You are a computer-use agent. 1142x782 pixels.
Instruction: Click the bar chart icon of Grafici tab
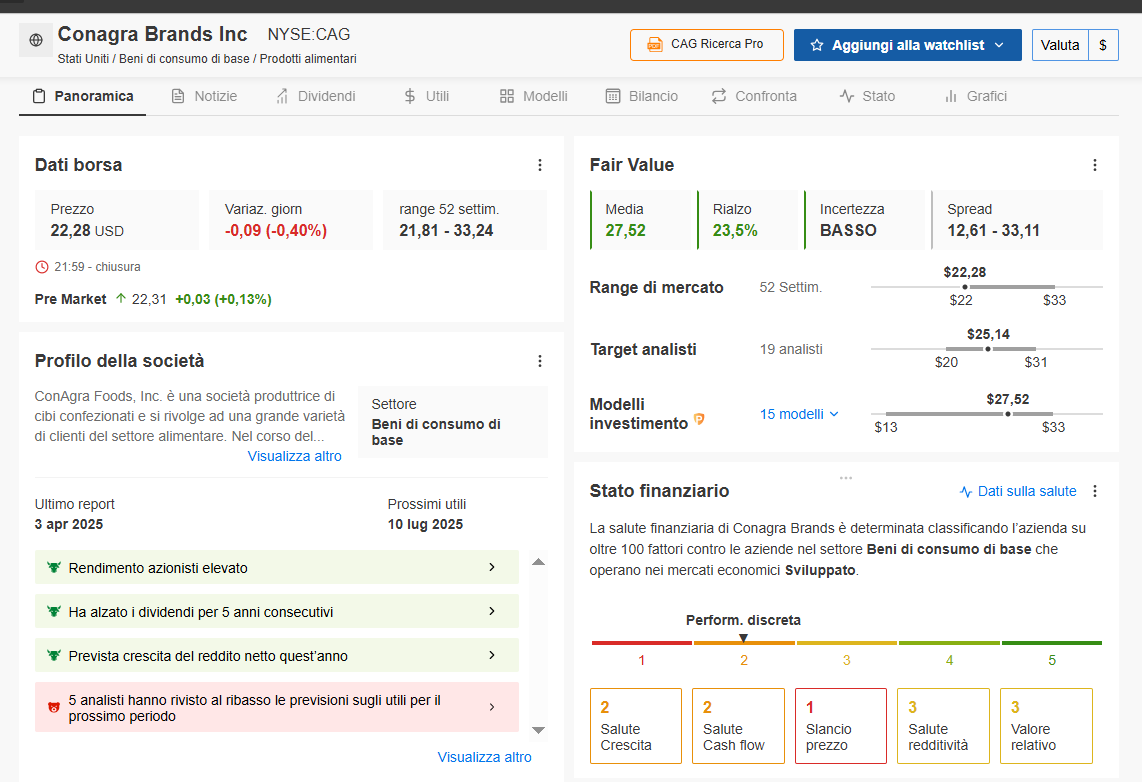pos(950,96)
